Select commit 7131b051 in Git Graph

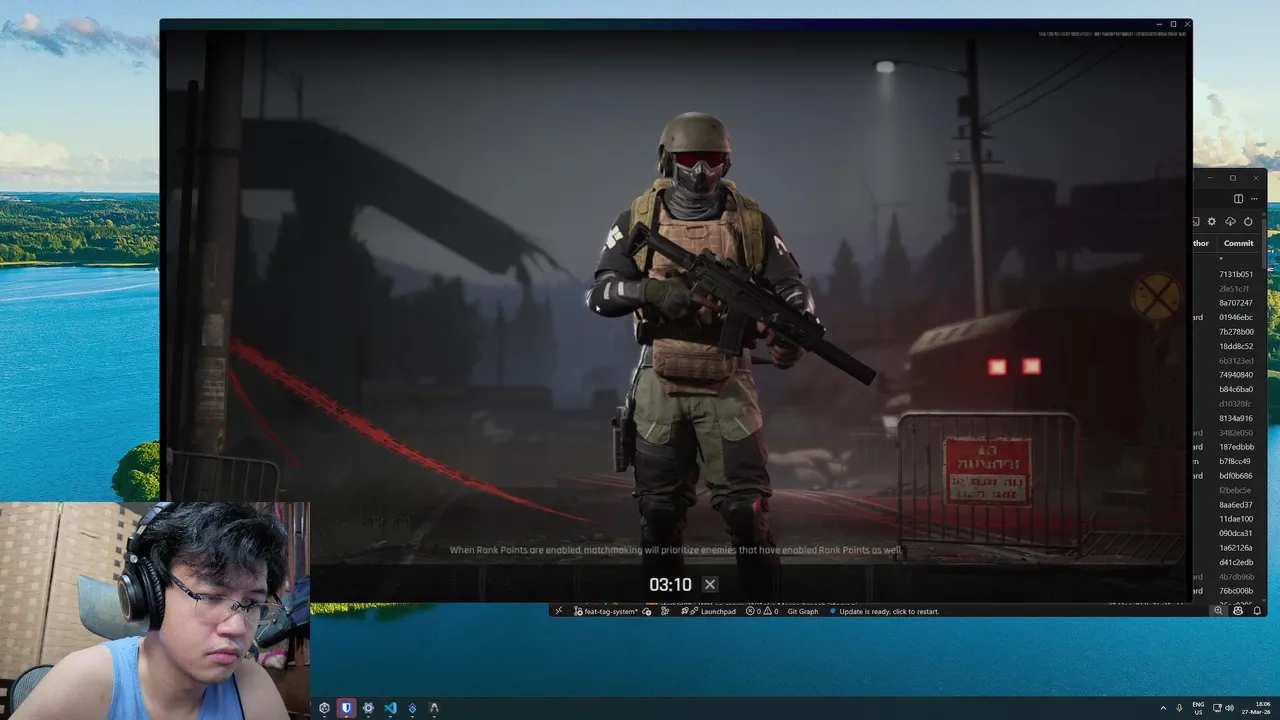(x=1236, y=274)
